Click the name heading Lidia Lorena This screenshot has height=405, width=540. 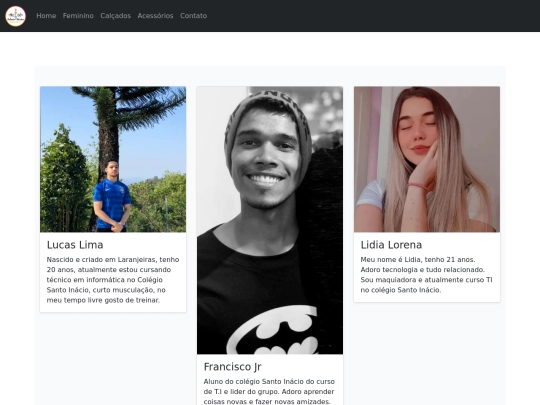391,245
